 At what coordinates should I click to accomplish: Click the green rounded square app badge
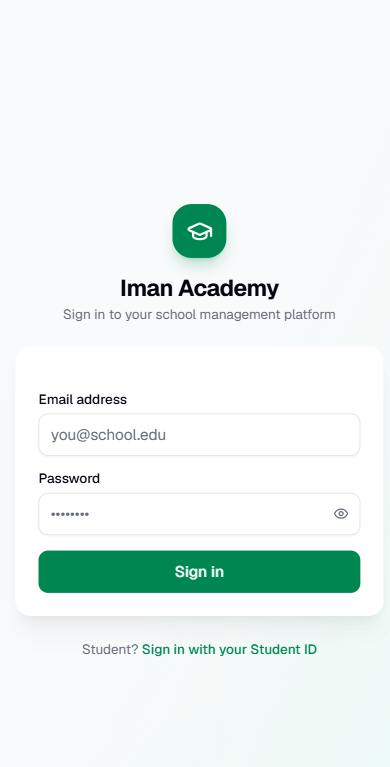[x=199, y=231]
